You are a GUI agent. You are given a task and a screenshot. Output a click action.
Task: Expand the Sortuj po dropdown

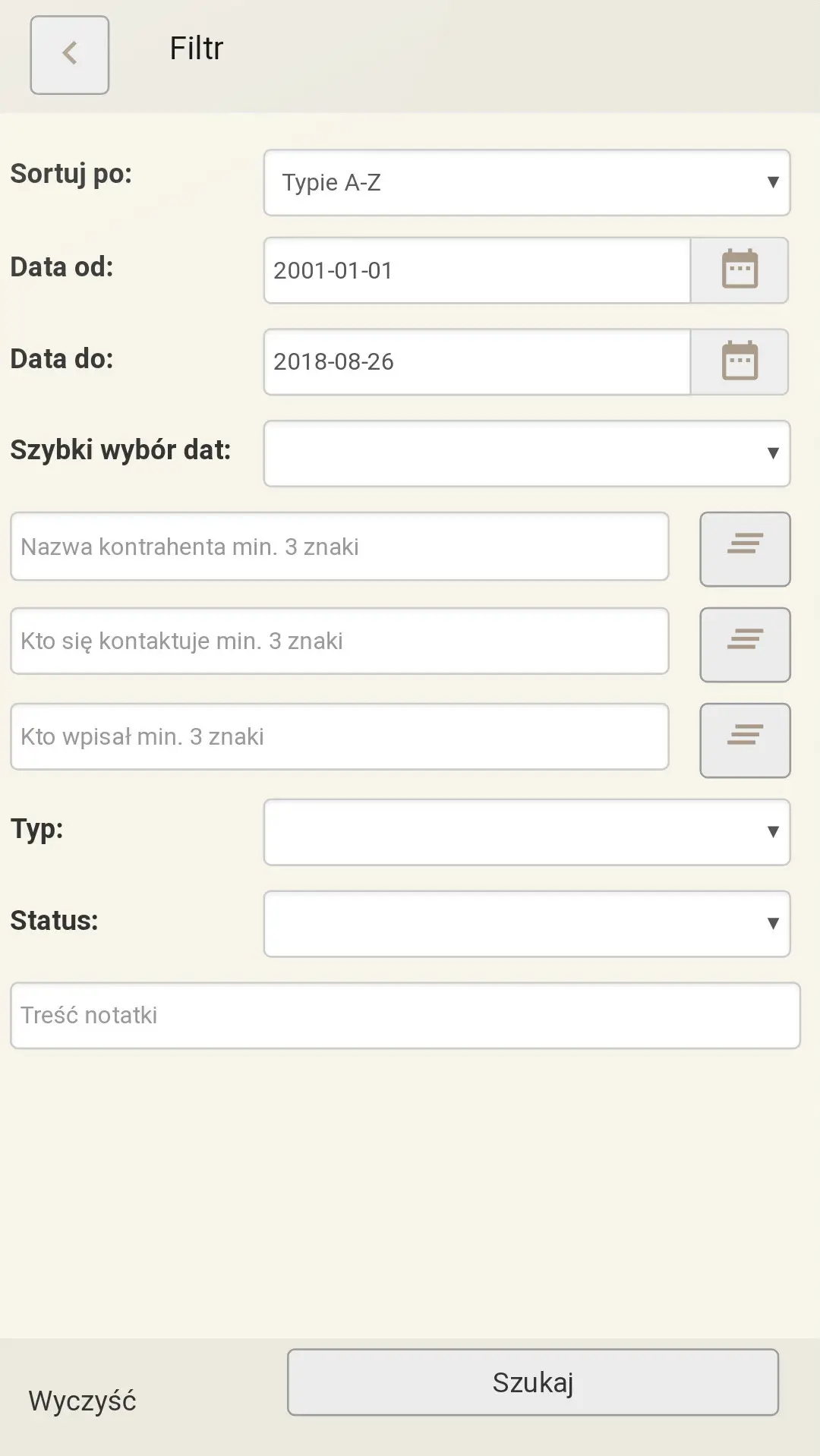click(x=526, y=182)
